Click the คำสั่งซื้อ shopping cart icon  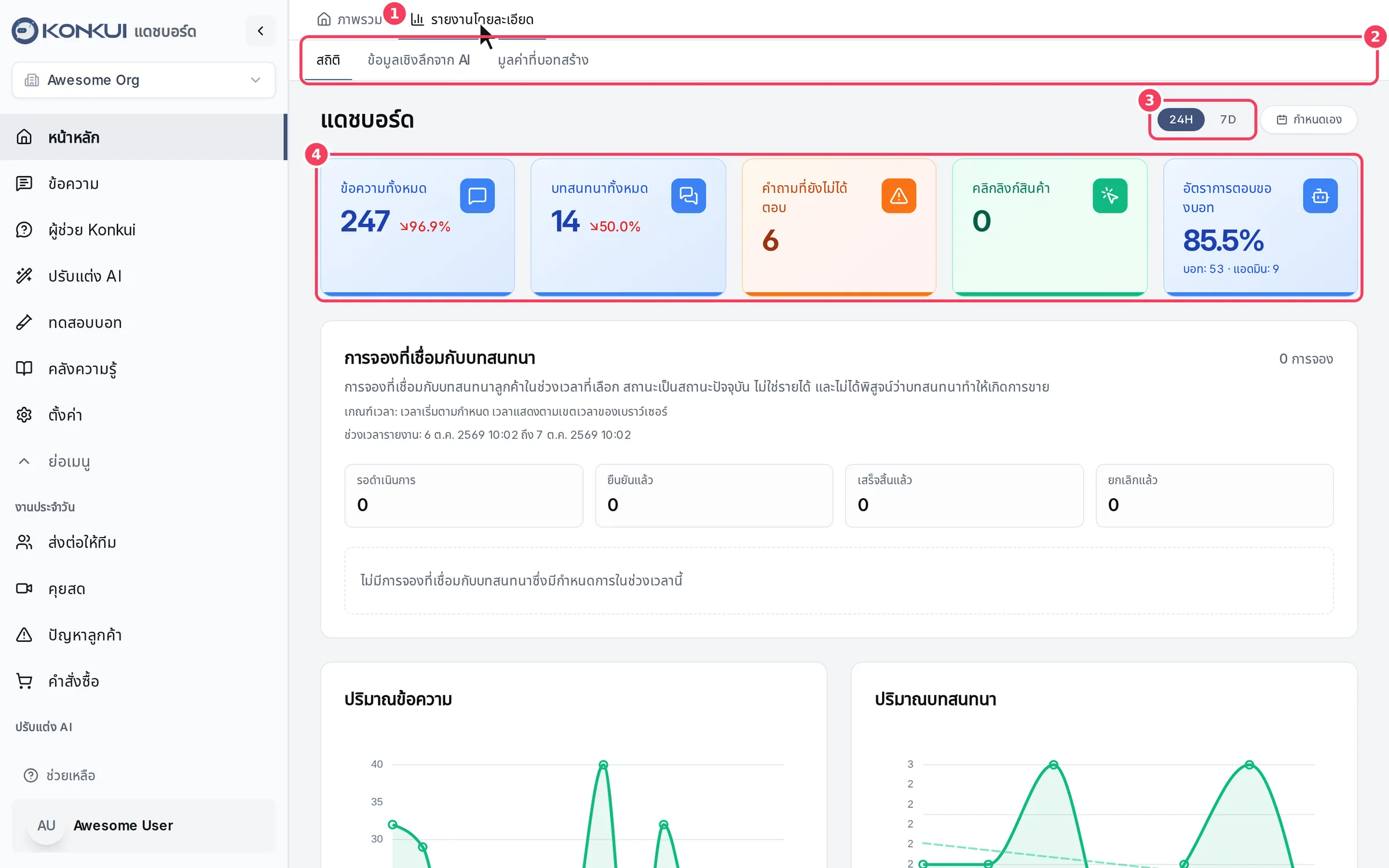pos(24,681)
